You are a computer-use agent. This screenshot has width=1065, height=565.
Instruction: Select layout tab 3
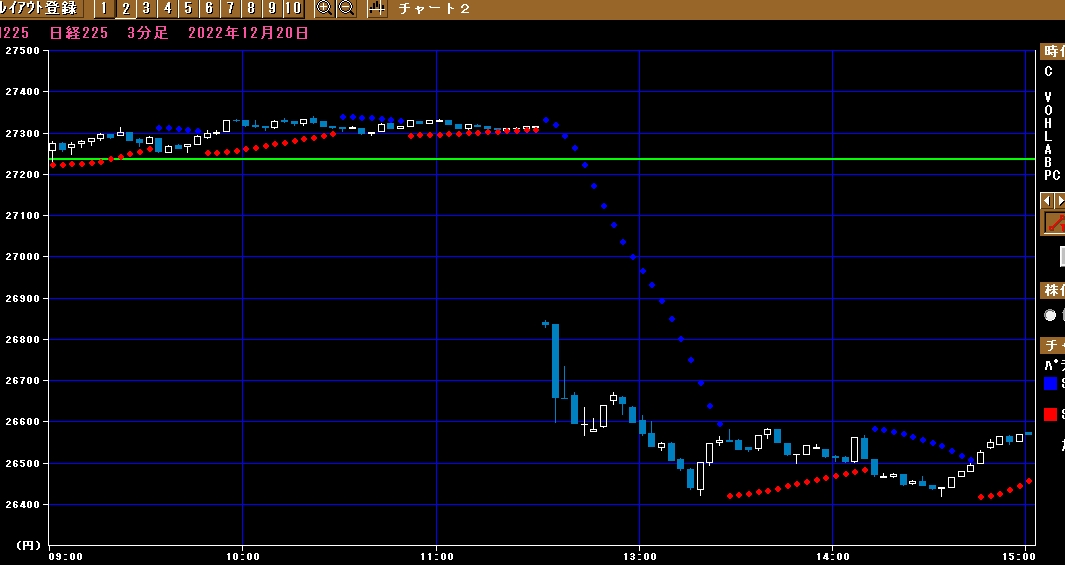(146, 9)
